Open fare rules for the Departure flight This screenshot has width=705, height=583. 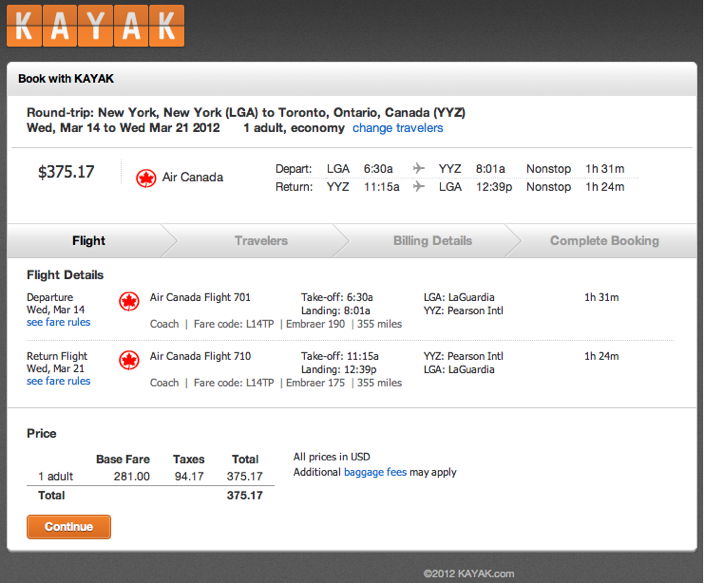pos(58,322)
